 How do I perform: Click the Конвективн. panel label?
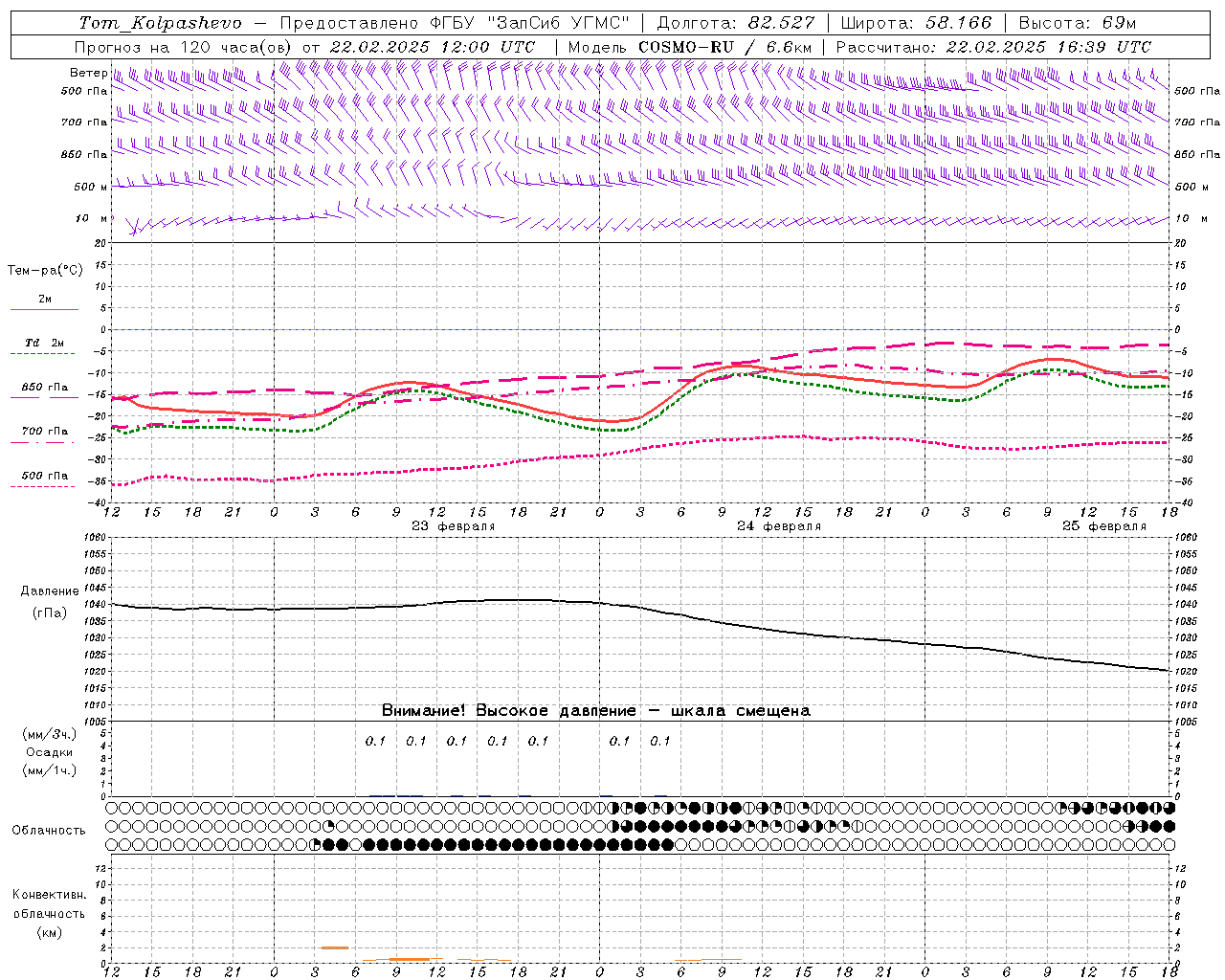(x=49, y=895)
